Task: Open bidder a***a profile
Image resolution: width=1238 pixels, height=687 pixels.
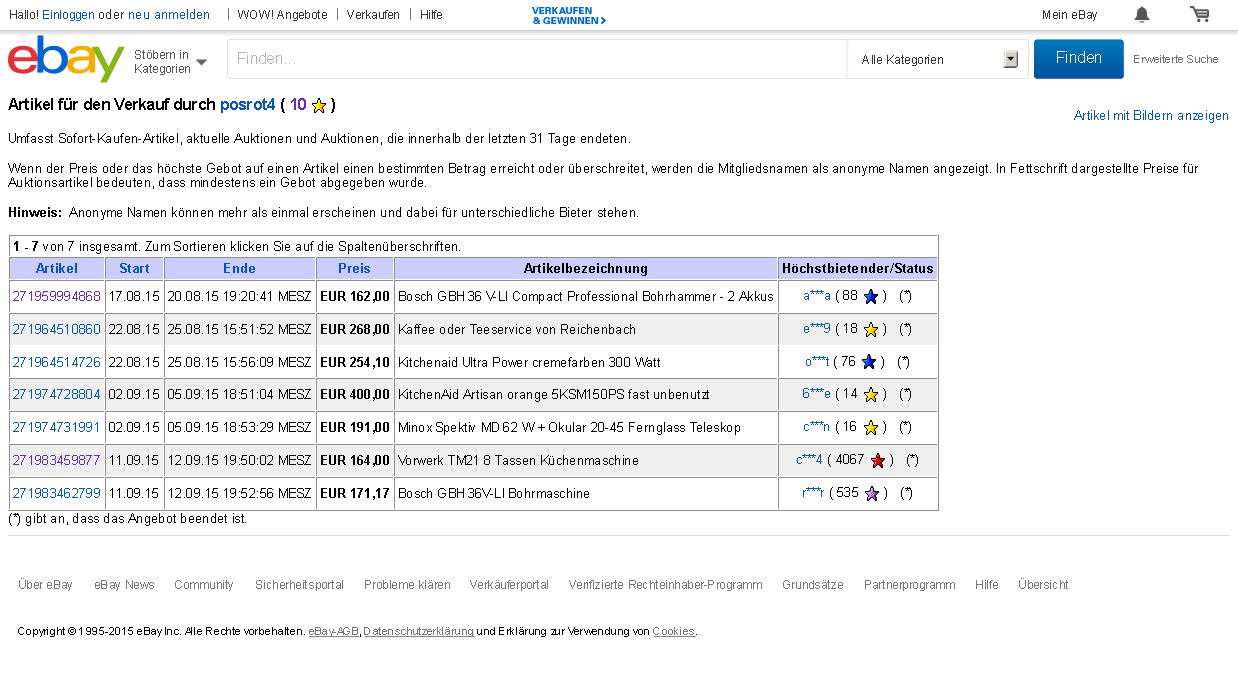Action: 817,297
